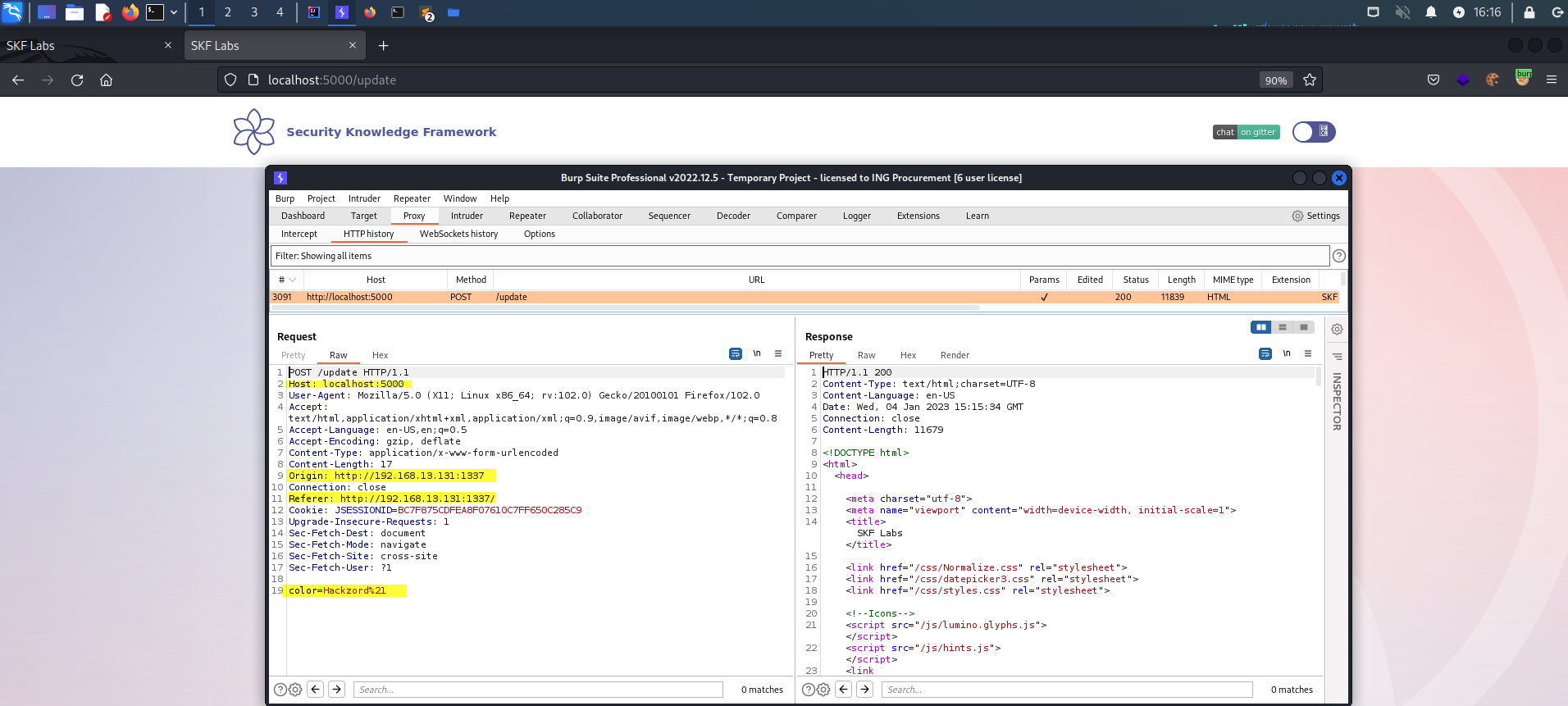Open Burp Settings button
1568x706 pixels.
pos(1315,216)
